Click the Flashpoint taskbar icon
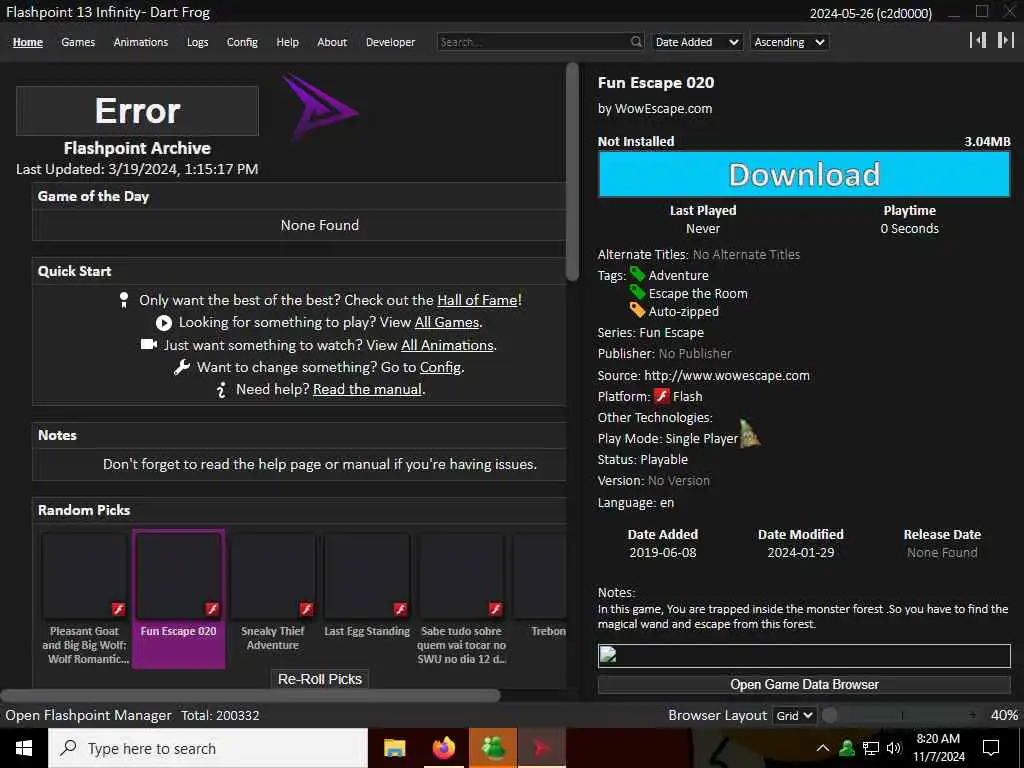 (541, 748)
